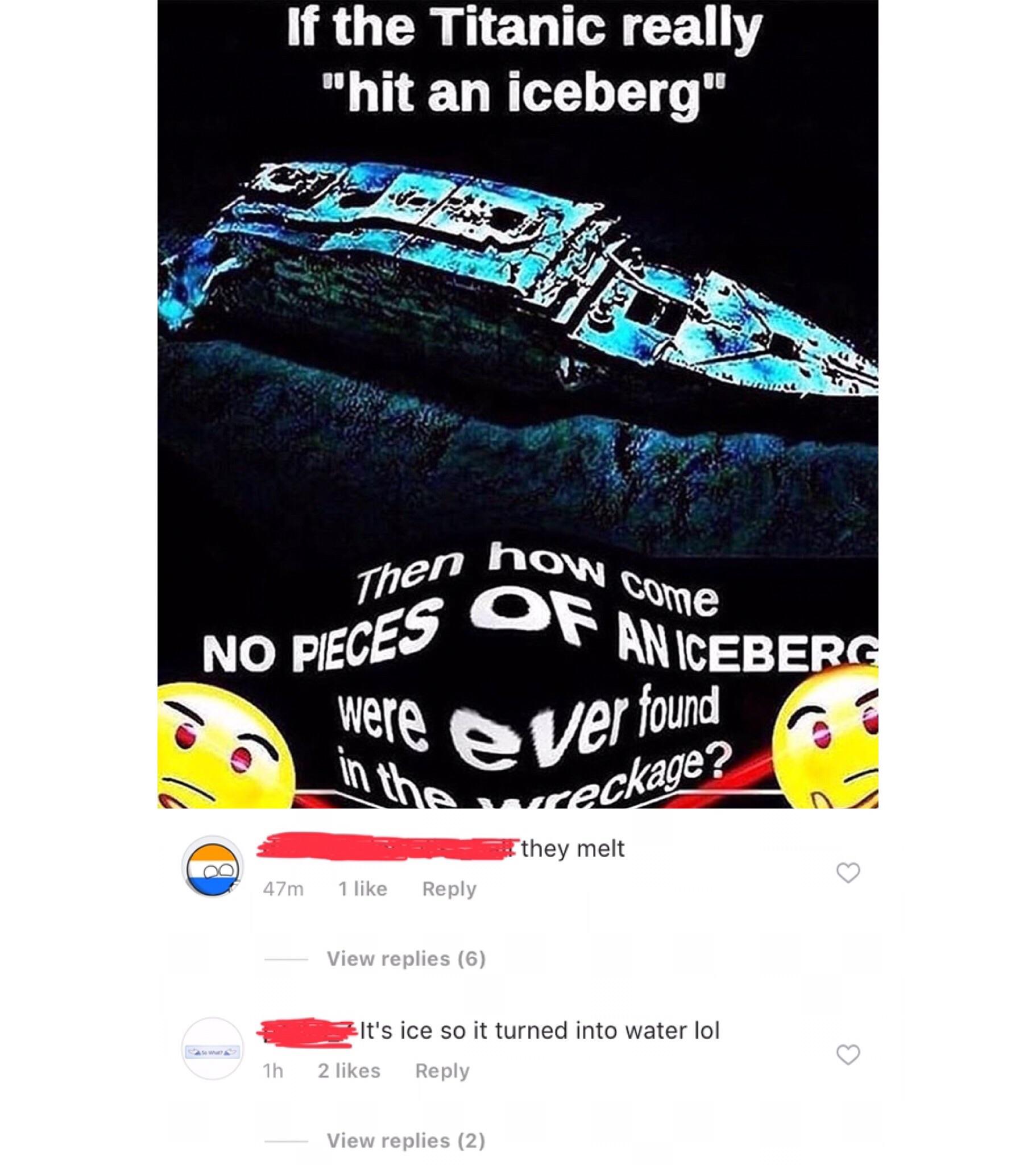
Task: Show who gave the 2 likes
Action: 349,1071
